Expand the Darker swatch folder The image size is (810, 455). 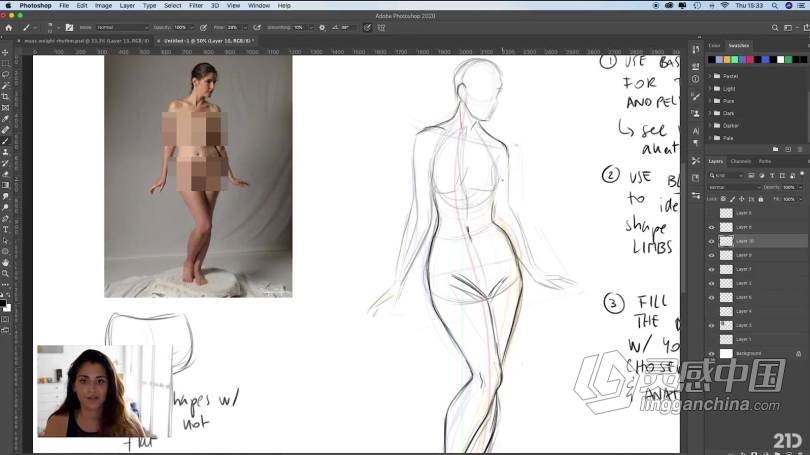(710, 125)
